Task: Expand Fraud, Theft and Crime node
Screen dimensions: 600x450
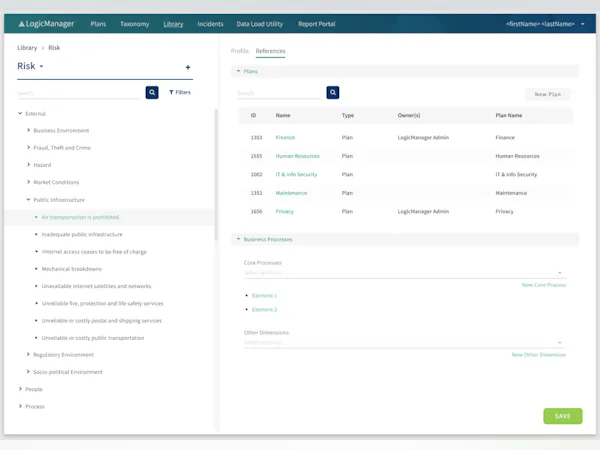Action: 28,147
